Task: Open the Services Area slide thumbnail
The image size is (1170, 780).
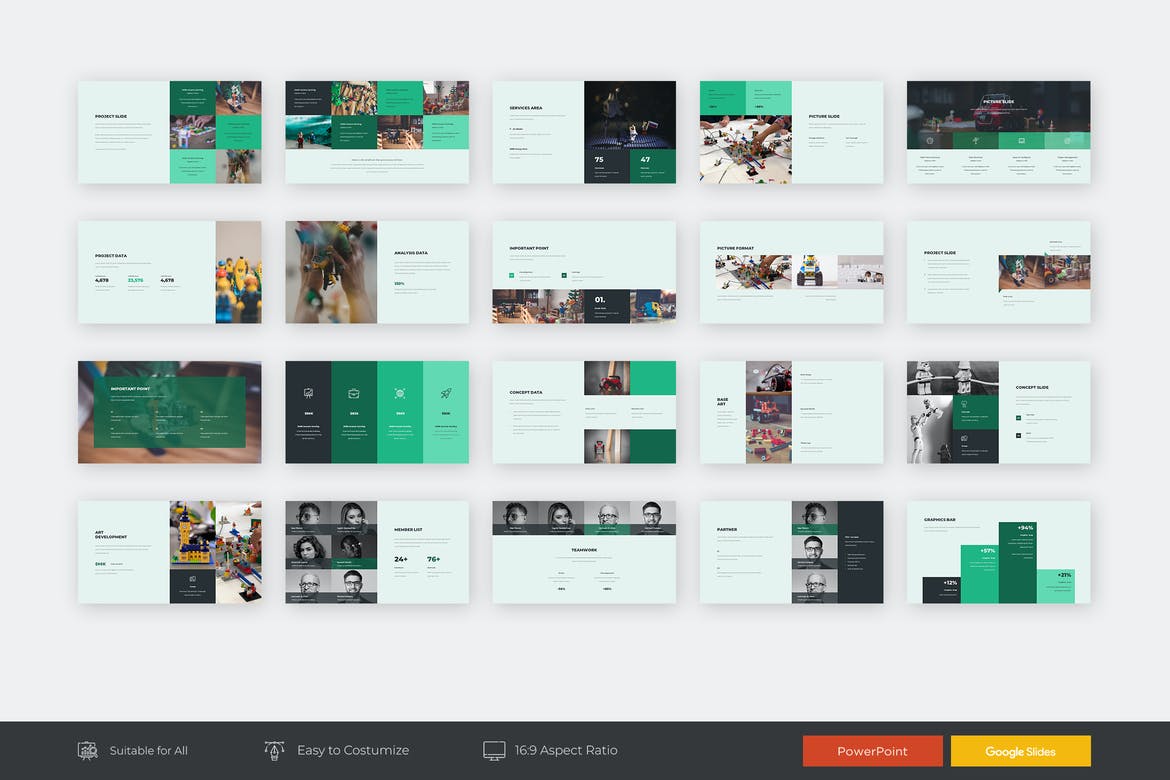Action: pyautogui.click(x=584, y=132)
